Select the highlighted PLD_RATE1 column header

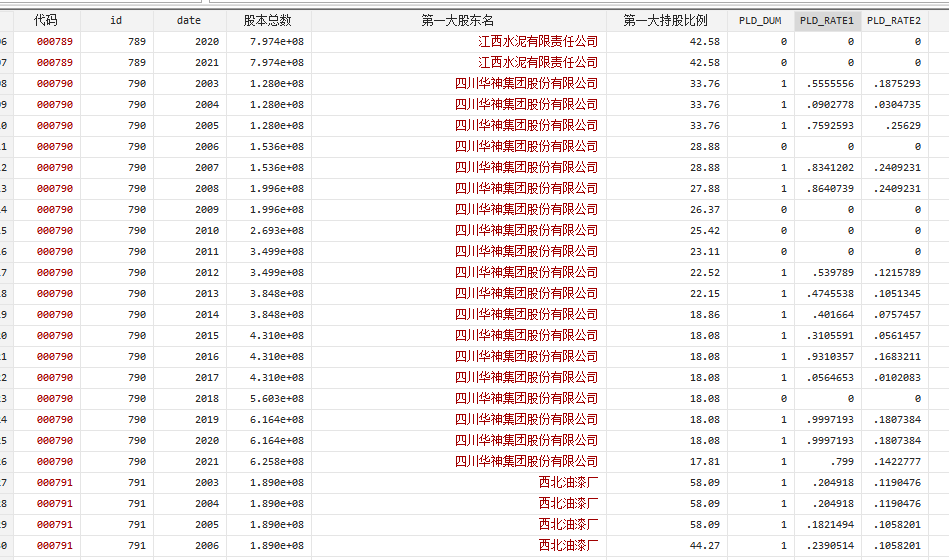827,20
